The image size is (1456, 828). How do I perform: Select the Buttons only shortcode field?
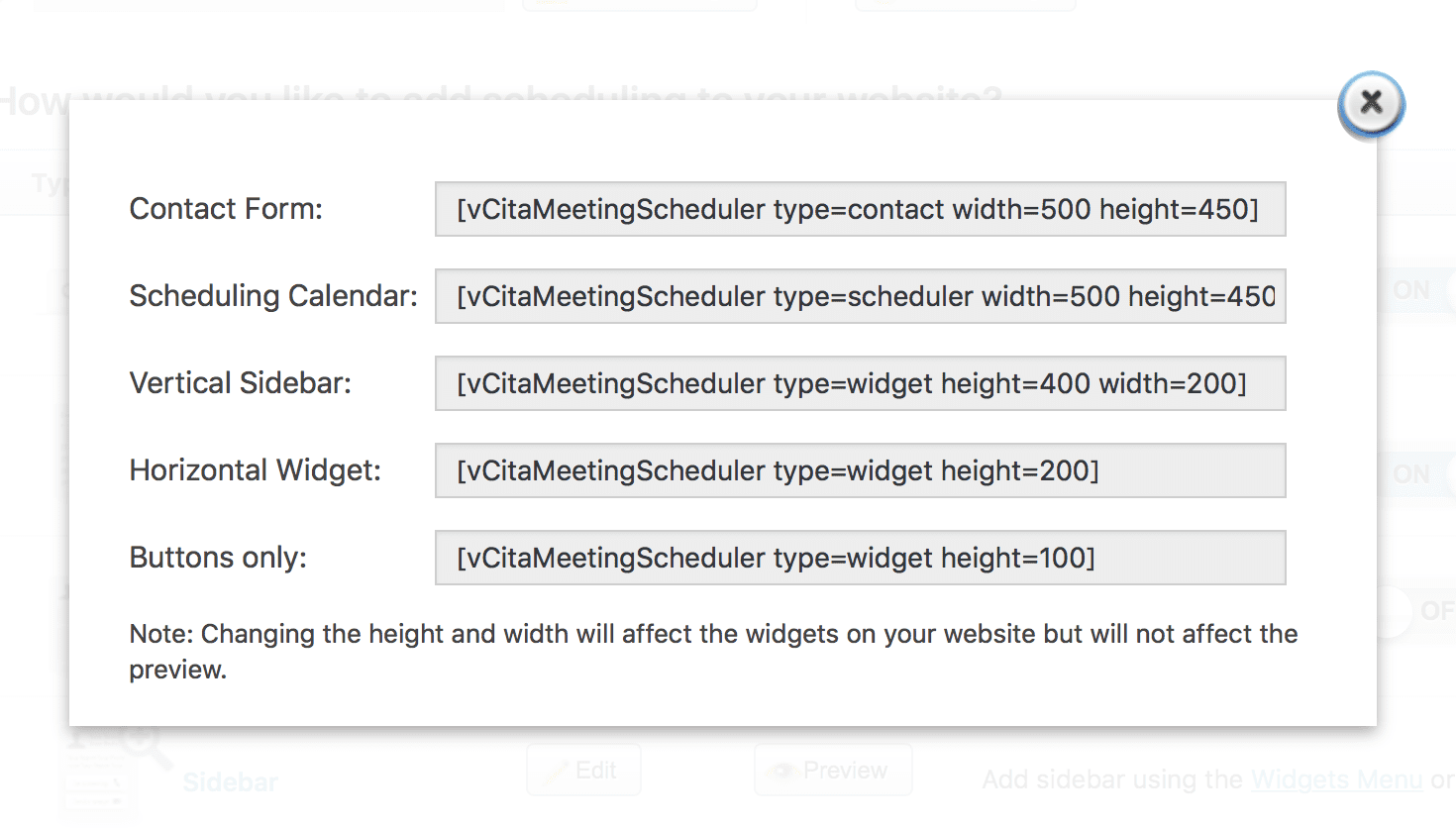860,558
